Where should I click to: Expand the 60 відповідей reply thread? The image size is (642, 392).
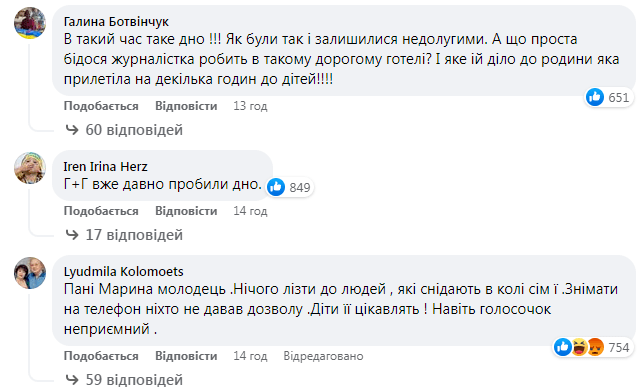point(124,130)
